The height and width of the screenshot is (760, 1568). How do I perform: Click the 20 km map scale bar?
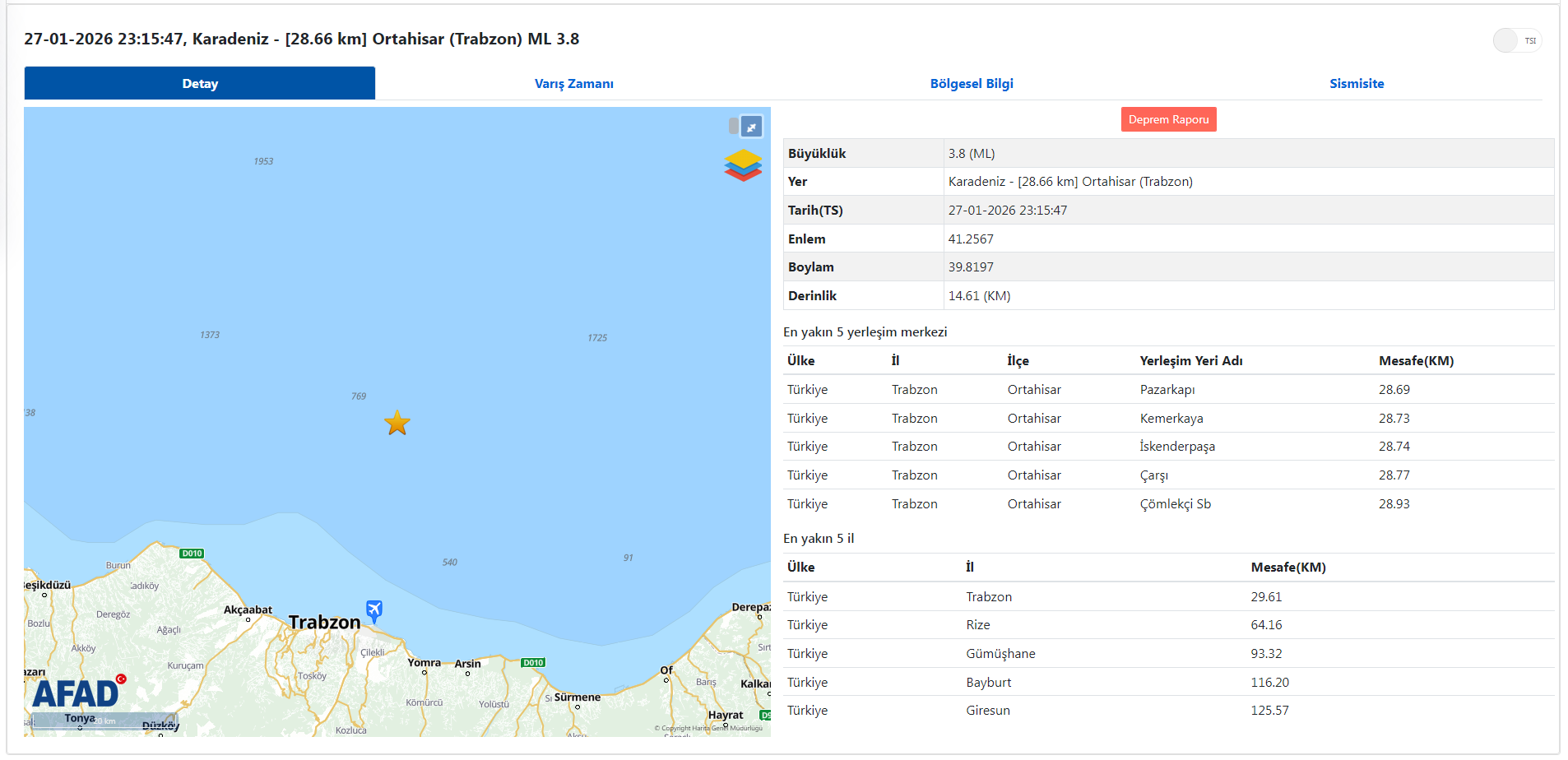pos(103,721)
